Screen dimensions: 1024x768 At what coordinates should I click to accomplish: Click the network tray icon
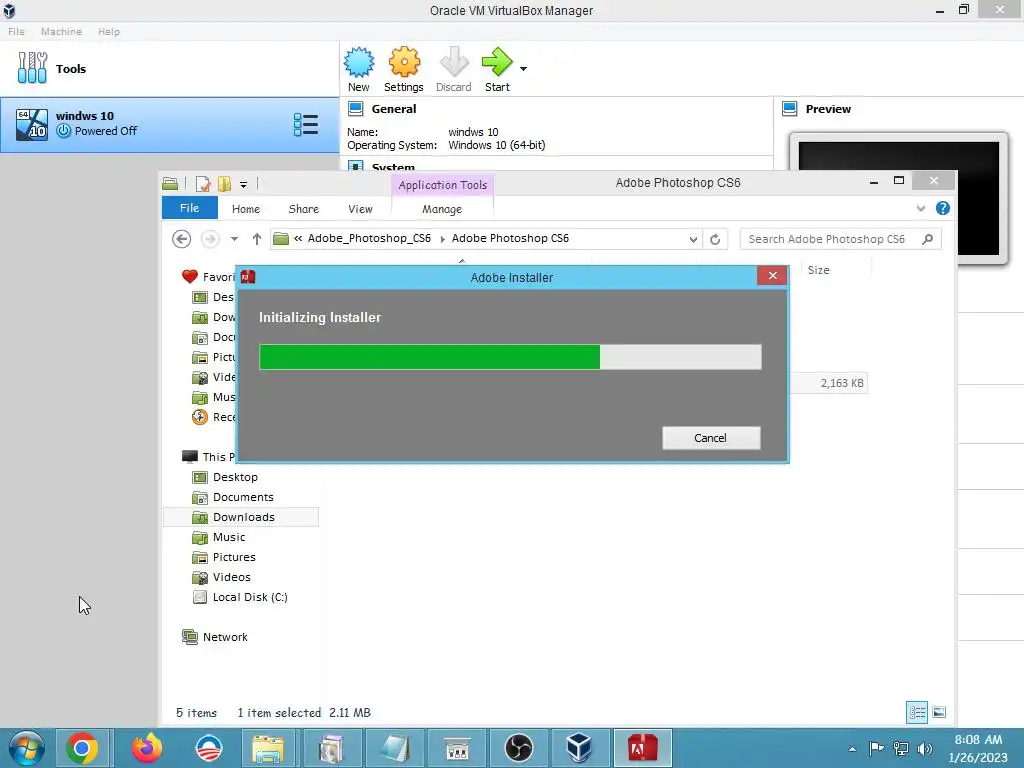[901, 748]
